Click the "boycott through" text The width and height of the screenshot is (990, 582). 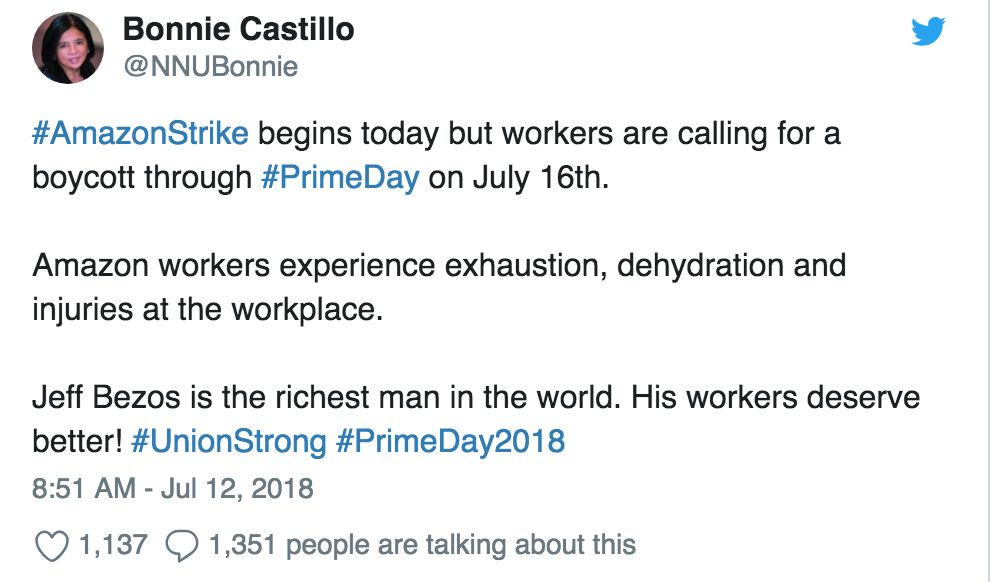click(141, 177)
